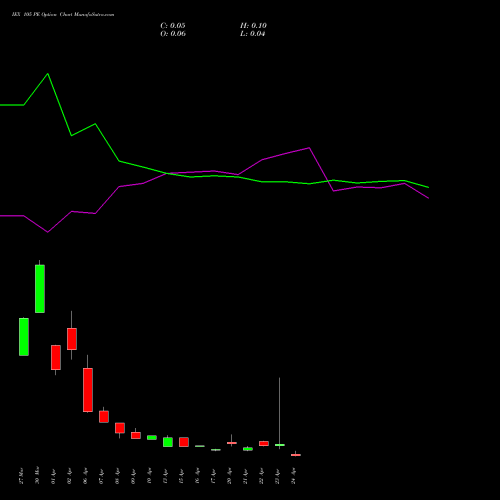The image size is (500, 500).
Task: Click the long upper wick on 23 Apr
Action: click(279, 411)
